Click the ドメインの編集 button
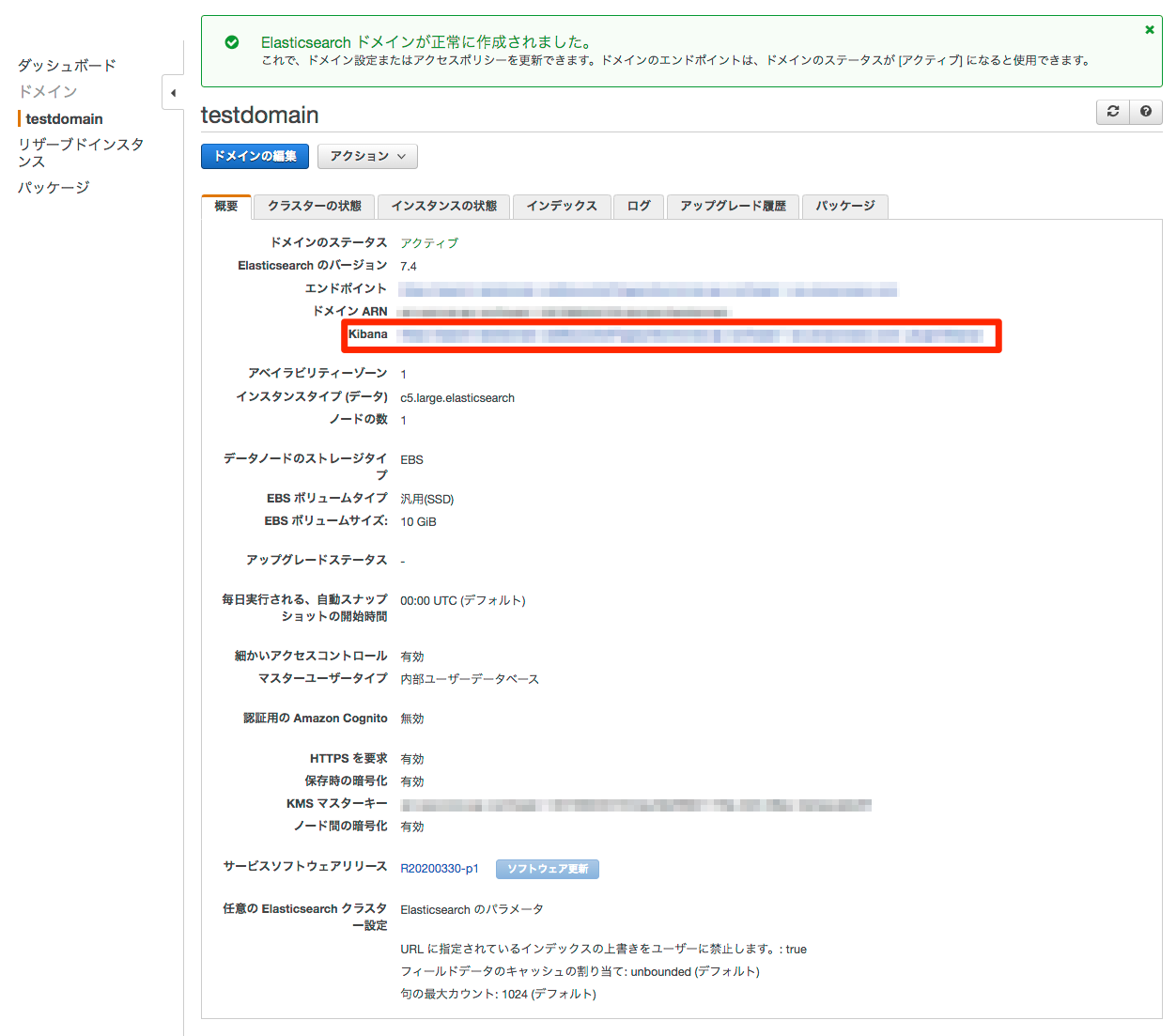The width and height of the screenshot is (1176, 1036). pos(255,156)
